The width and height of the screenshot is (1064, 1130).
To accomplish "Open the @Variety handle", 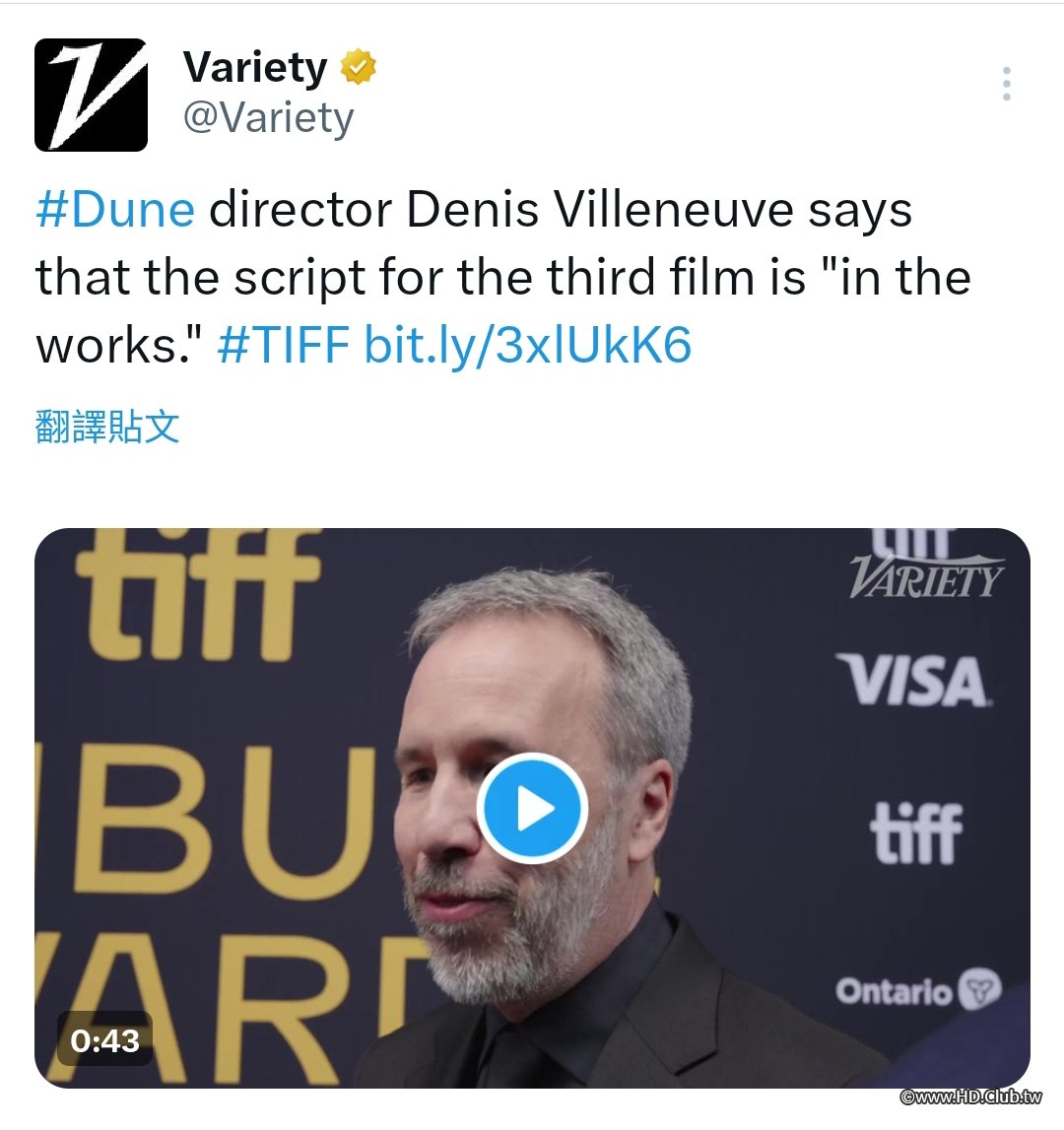I will tap(269, 117).
